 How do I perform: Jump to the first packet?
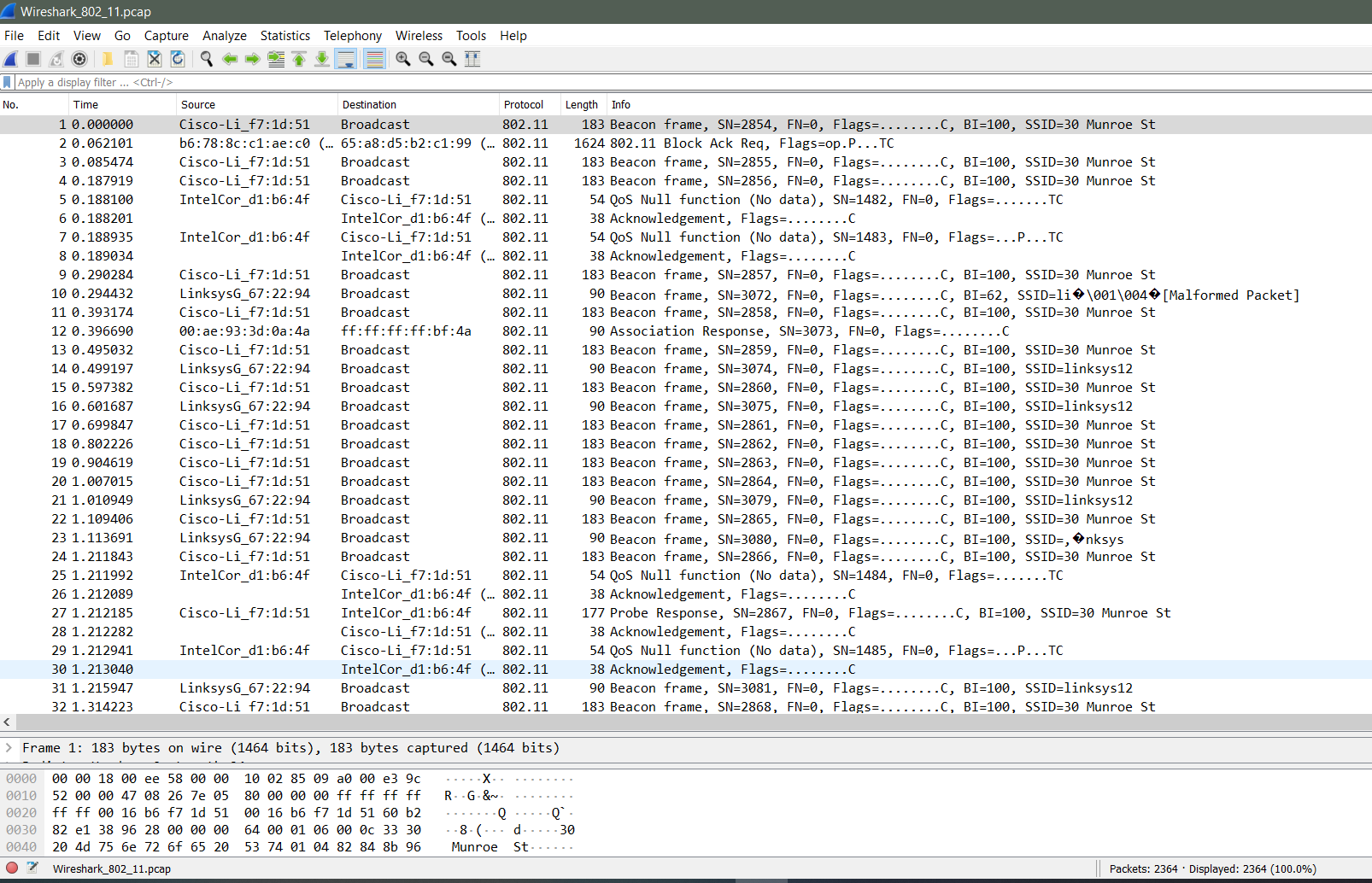coord(299,59)
